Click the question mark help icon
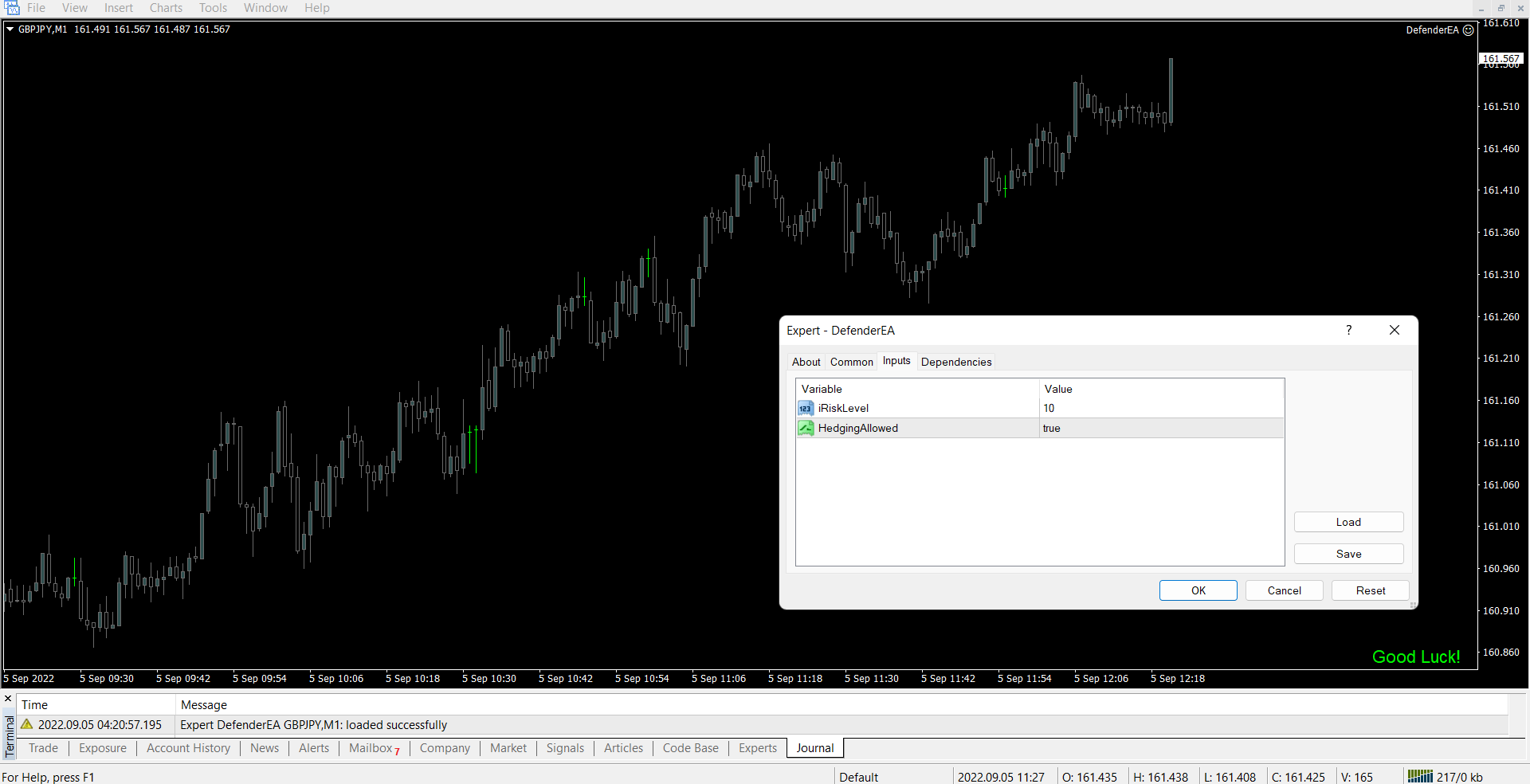This screenshot has width=1530, height=784. 1348,330
